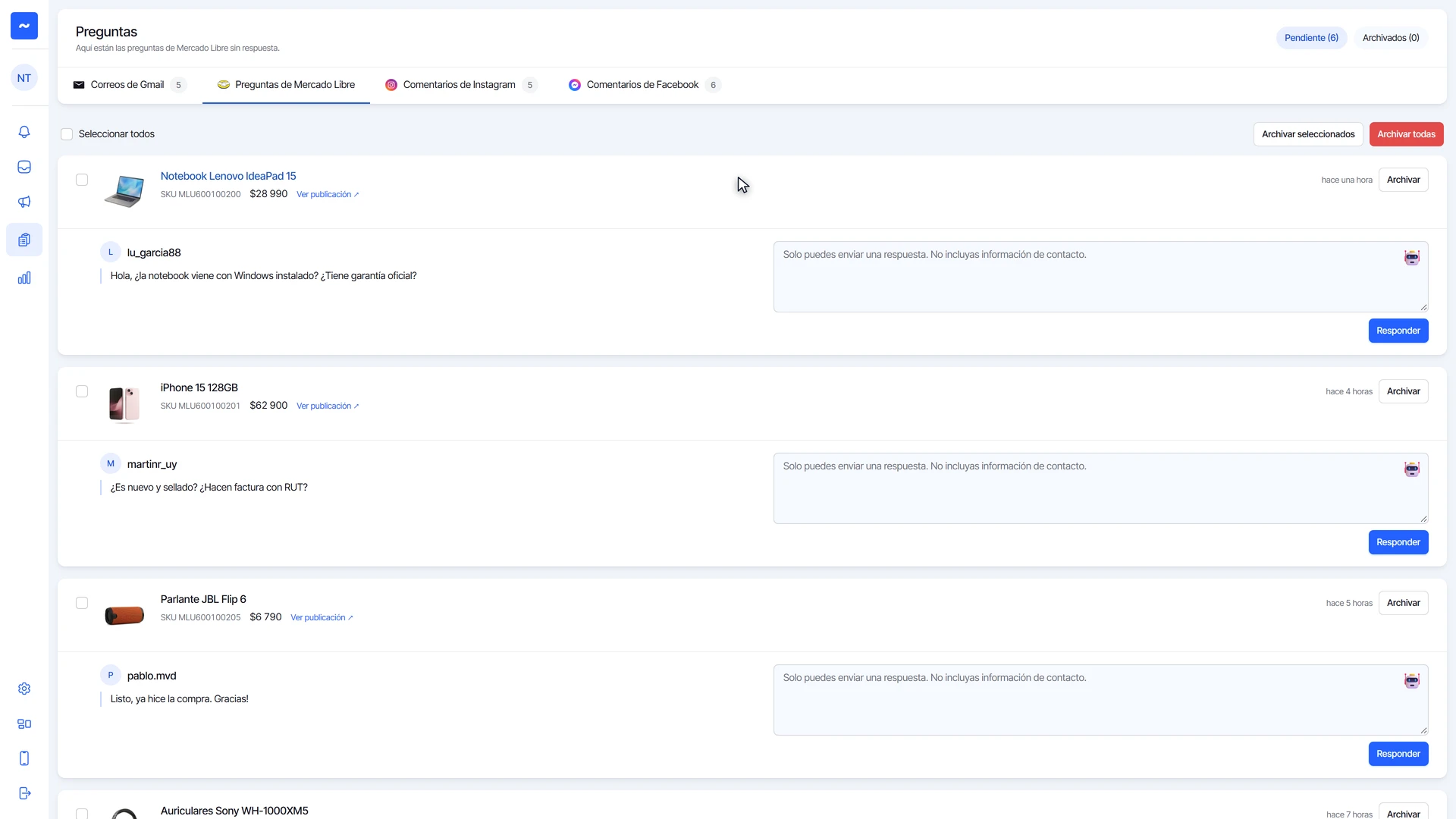The height and width of the screenshot is (819, 1456).
Task: Send reply to lu_garcia88 with Responder
Action: pos(1398,331)
